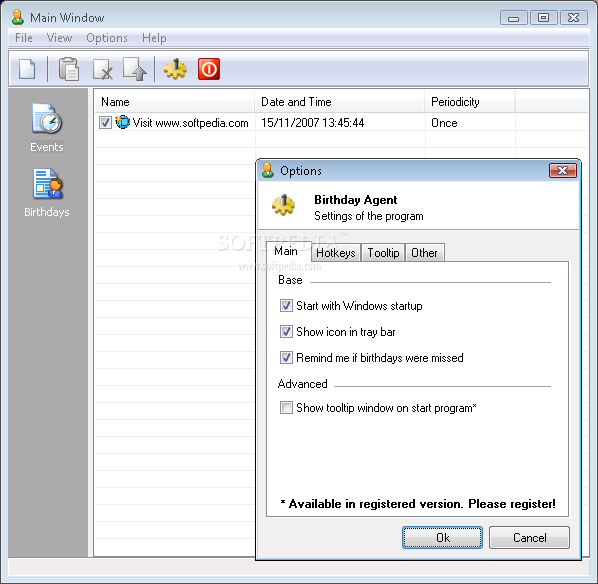Toggle Start with Windows startup
The height and width of the screenshot is (584, 598).
(x=286, y=306)
